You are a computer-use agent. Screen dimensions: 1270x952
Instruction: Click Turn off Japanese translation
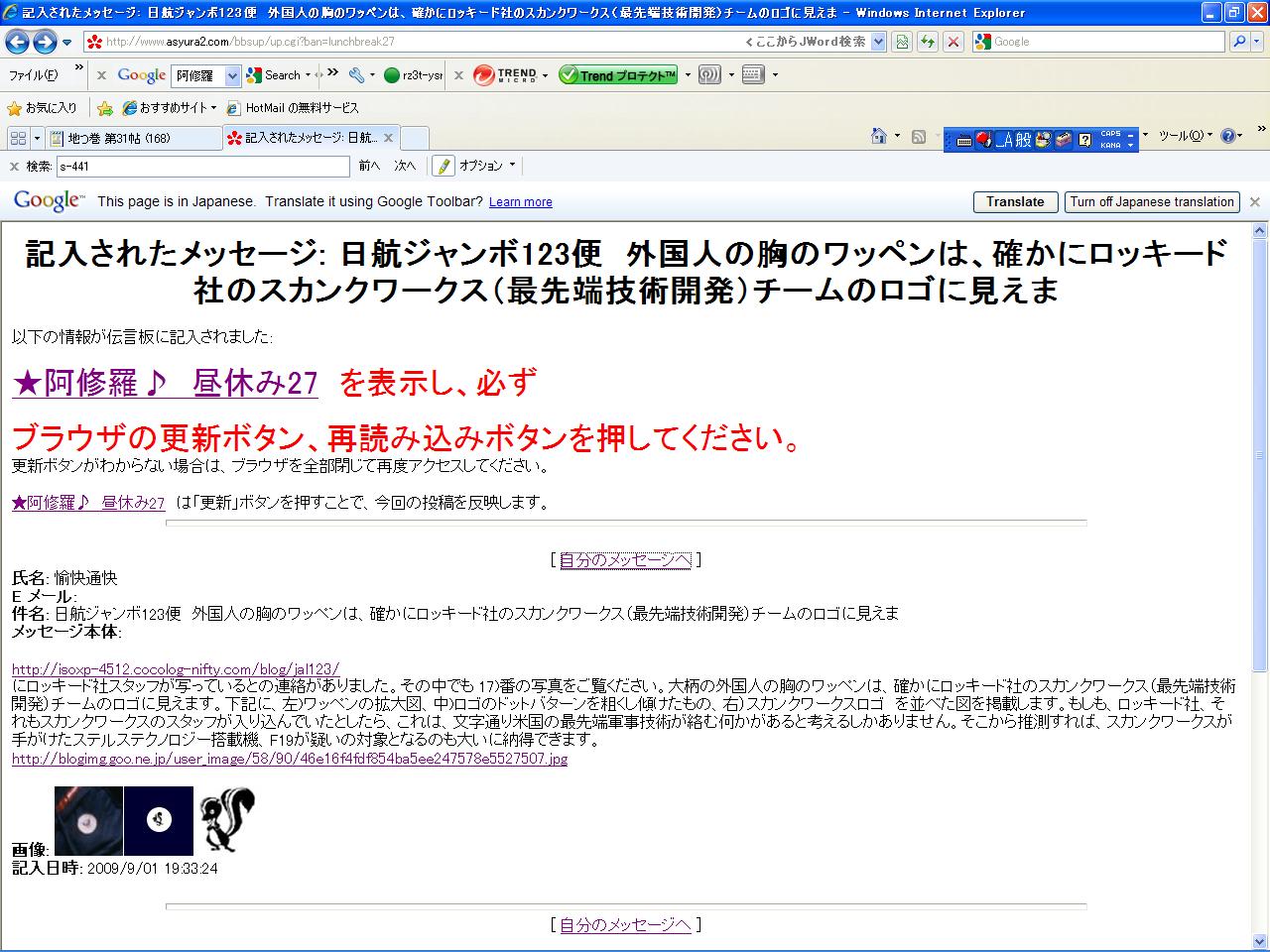tap(1151, 201)
